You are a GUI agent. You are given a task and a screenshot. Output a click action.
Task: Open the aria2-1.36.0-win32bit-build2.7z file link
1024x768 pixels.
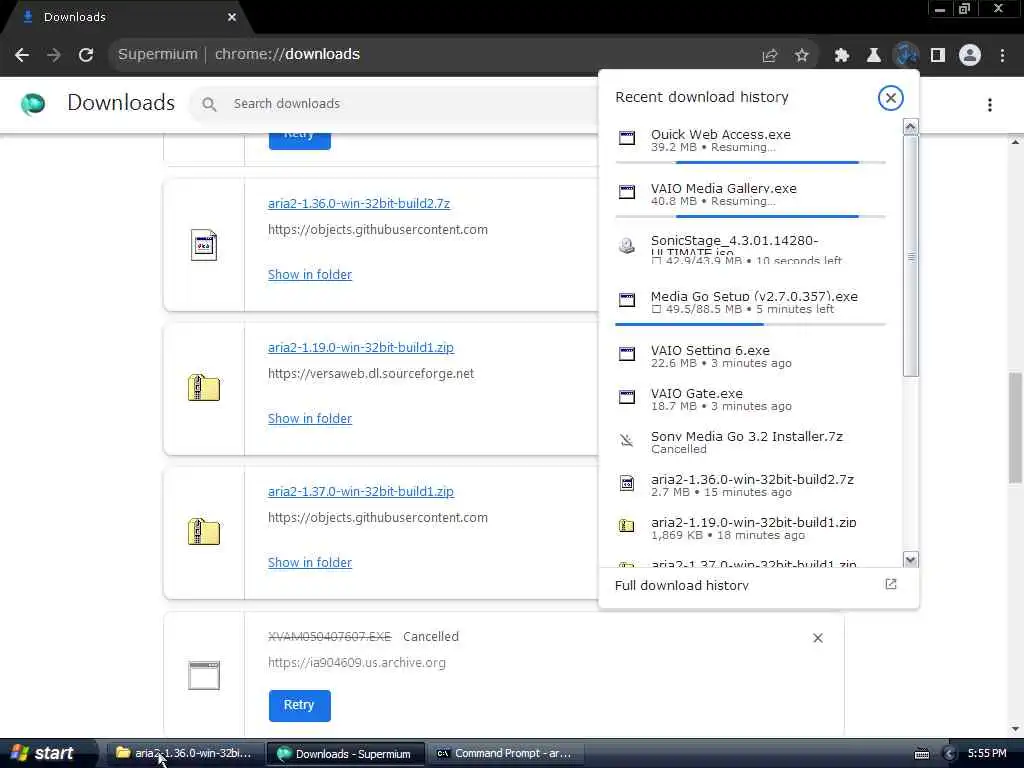(x=359, y=204)
